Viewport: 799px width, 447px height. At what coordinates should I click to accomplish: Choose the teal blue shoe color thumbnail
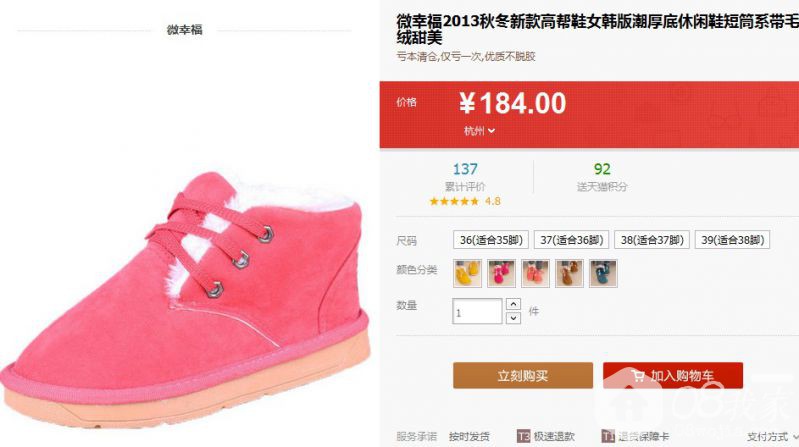coord(603,273)
